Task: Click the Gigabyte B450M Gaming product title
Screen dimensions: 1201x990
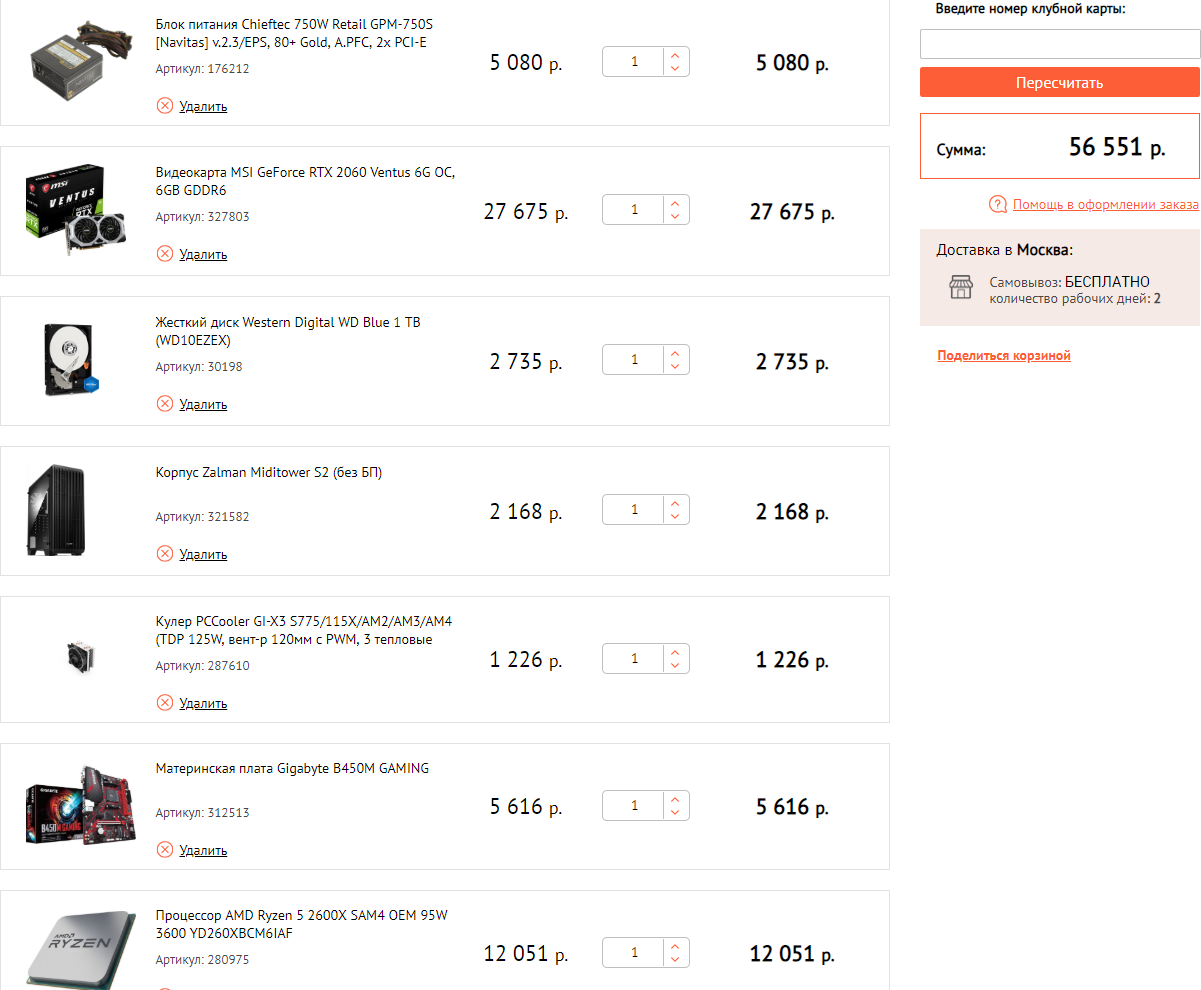Action: tap(292, 769)
